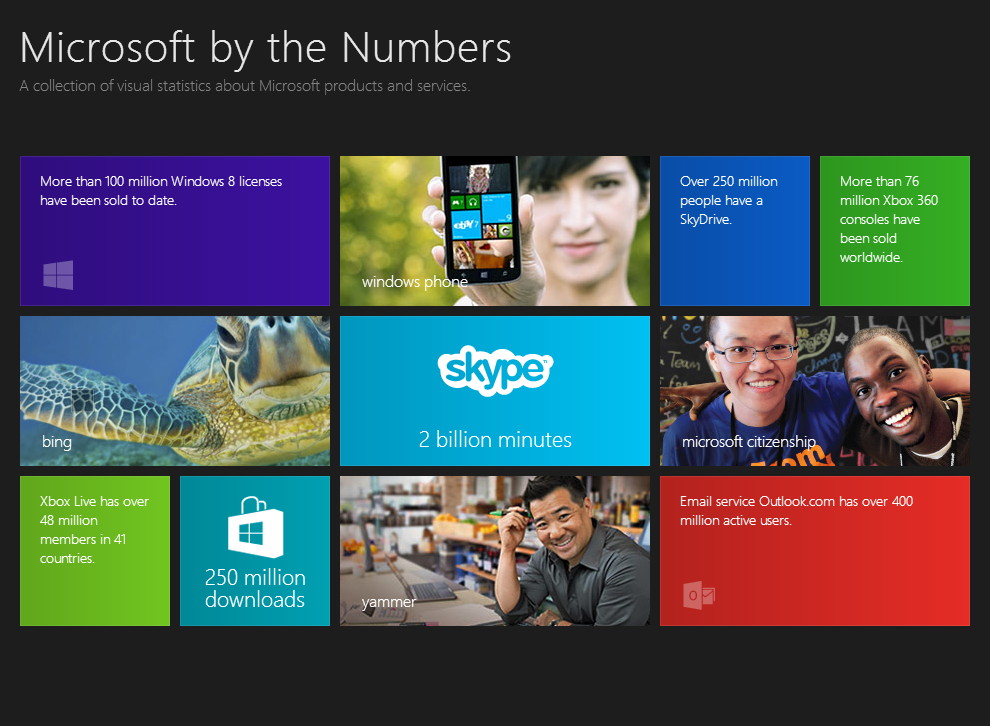The width and height of the screenshot is (990, 726).
Task: Click the subtitle about visual statistics
Action: coord(245,86)
